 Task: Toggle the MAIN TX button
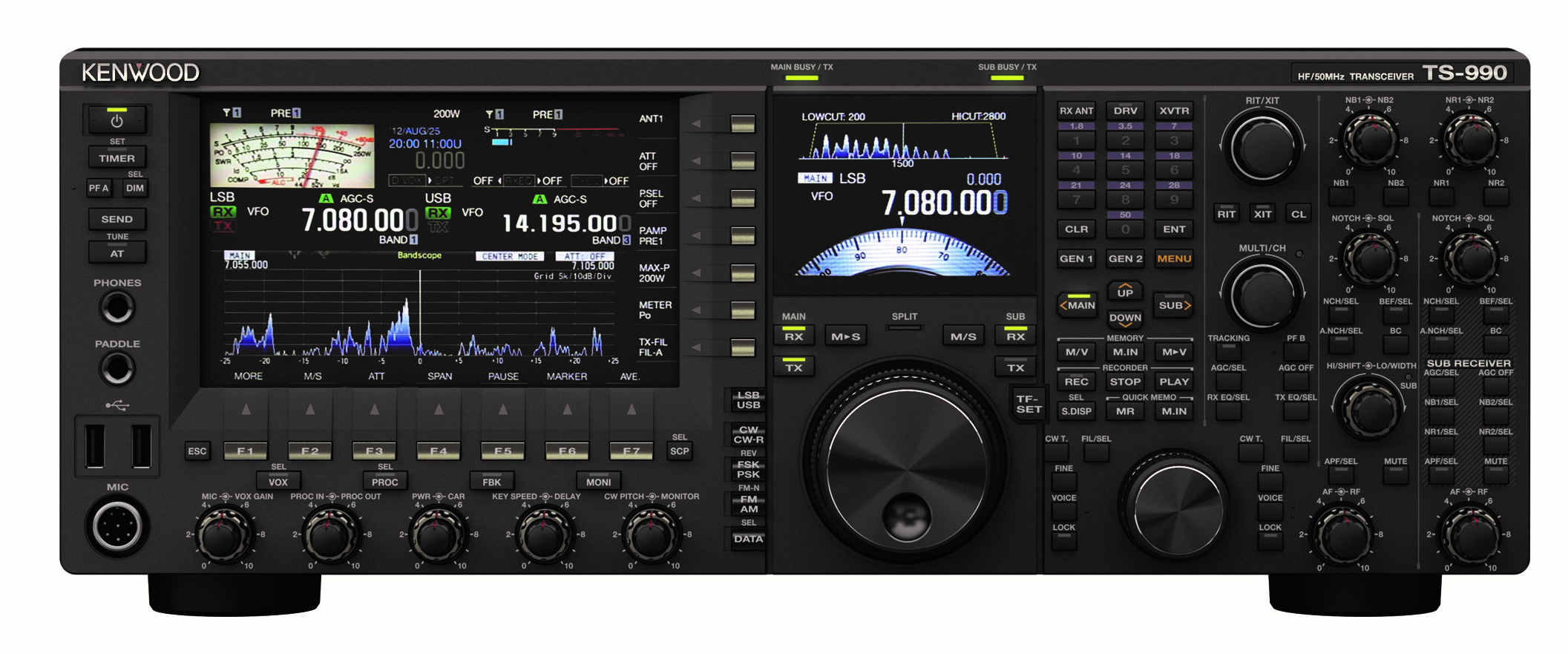coord(794,367)
